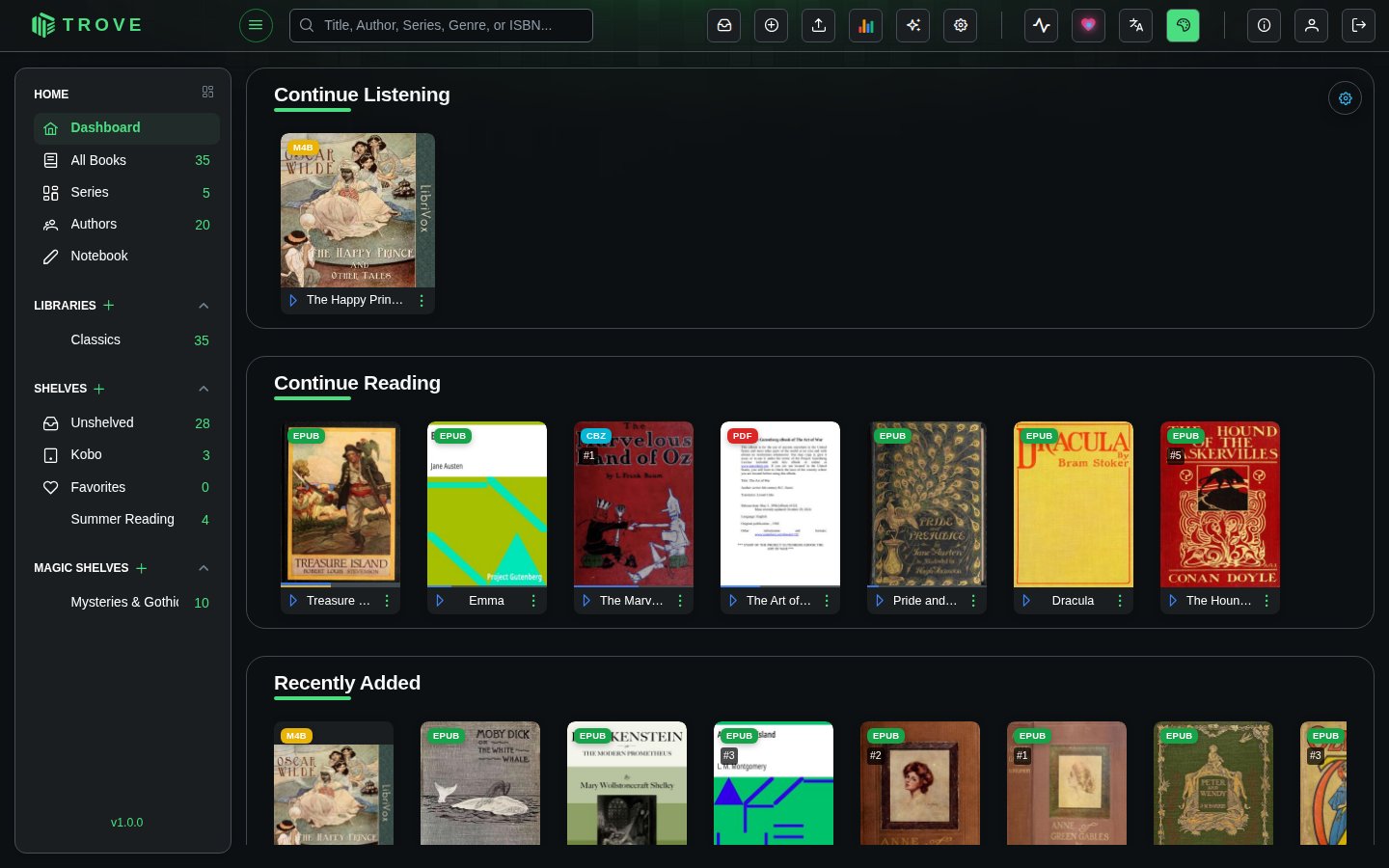Toggle the sidebar with hamburger button
Screen dimensions: 1389x868
(x=256, y=25)
